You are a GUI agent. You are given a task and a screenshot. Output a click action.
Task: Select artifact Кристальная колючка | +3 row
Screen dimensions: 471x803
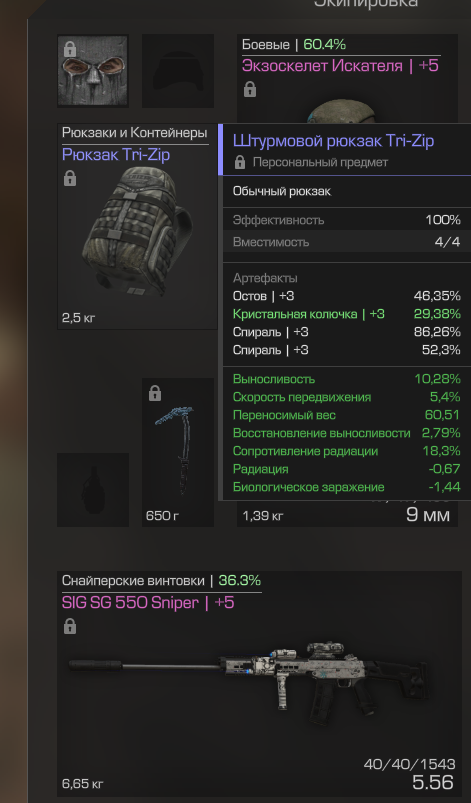347,314
